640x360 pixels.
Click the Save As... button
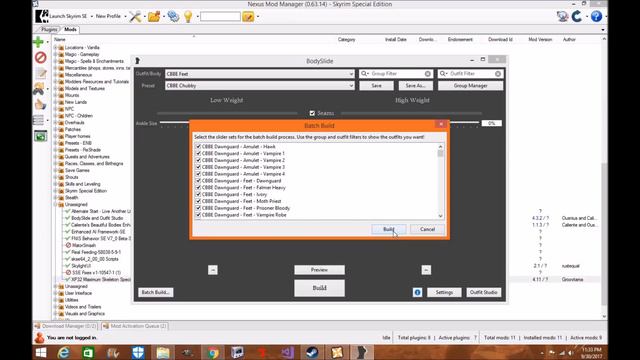[415, 86]
